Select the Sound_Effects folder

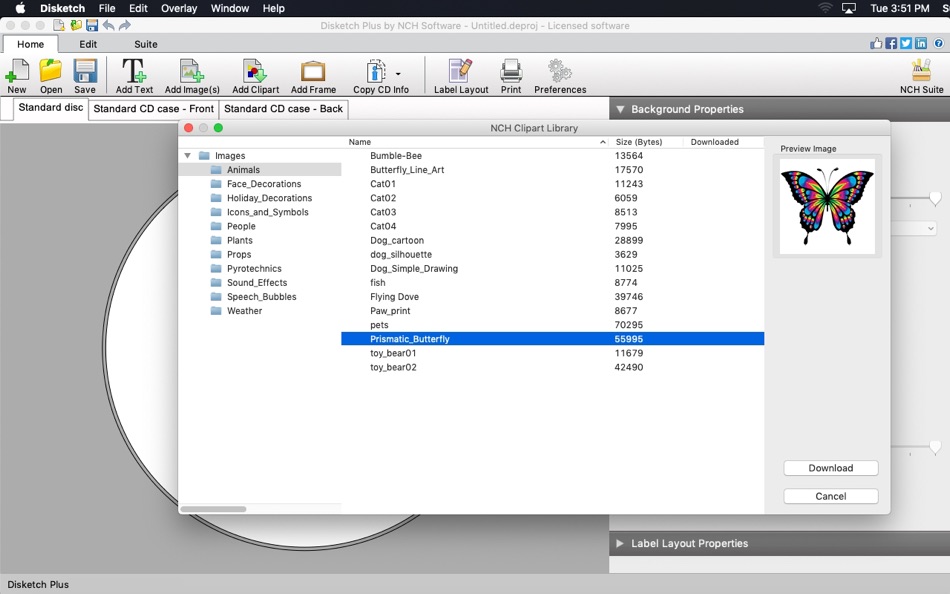[257, 282]
